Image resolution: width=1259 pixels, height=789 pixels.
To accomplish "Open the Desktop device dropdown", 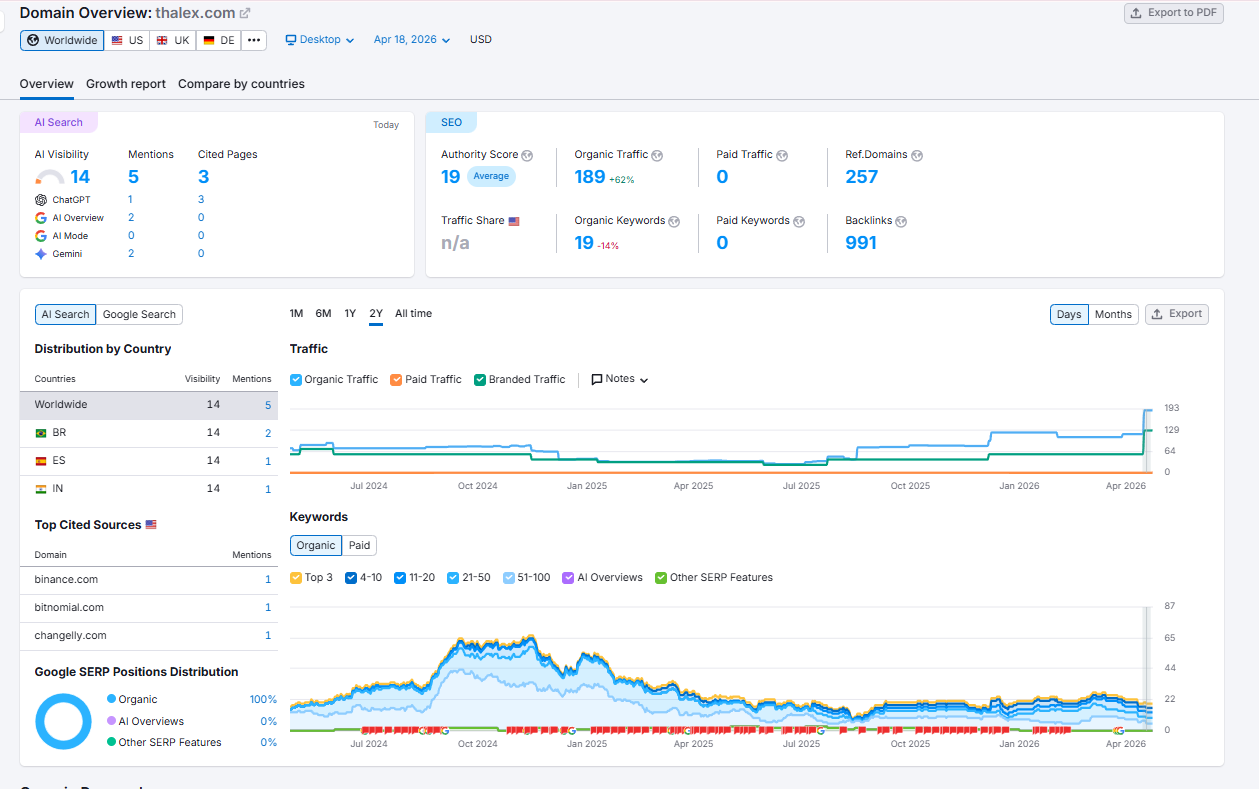I will point(320,40).
